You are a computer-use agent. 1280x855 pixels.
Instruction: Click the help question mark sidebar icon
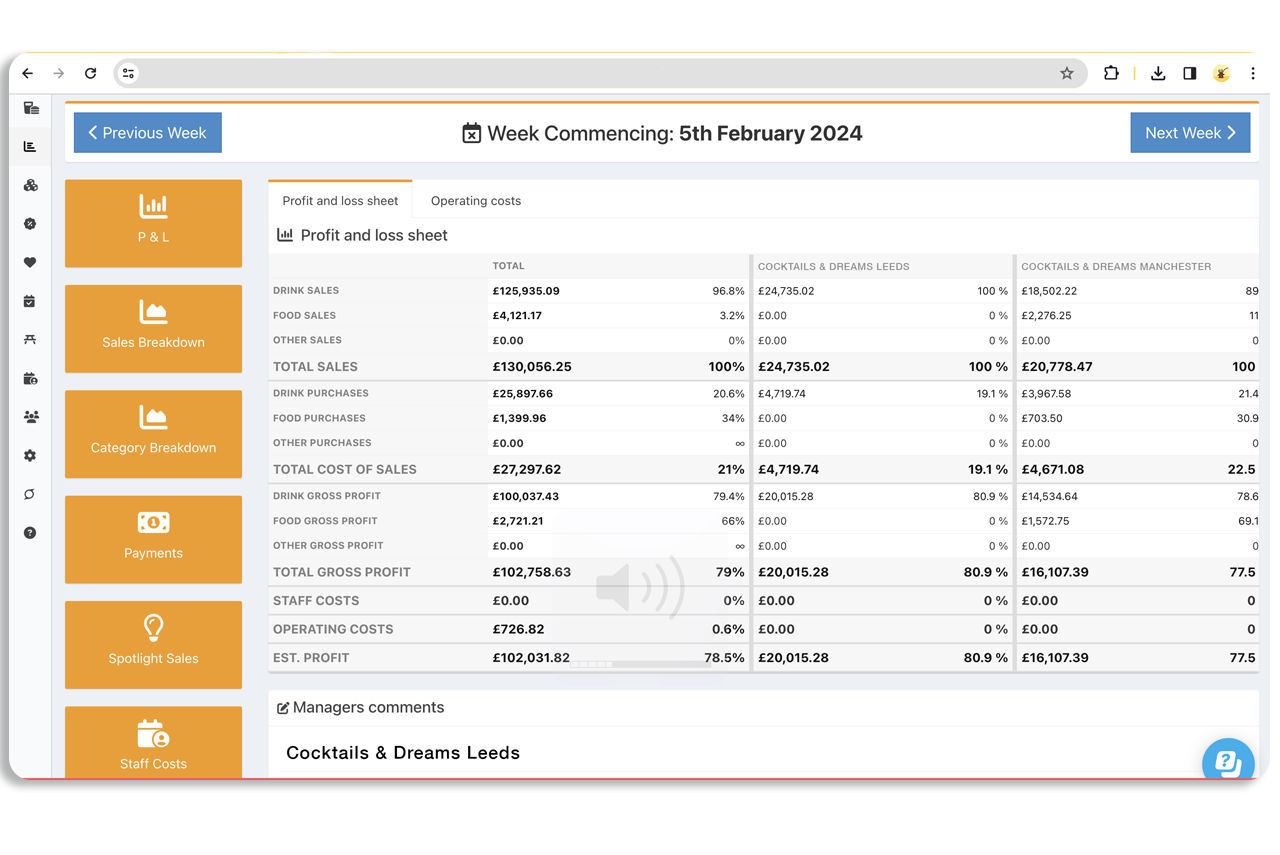30,533
